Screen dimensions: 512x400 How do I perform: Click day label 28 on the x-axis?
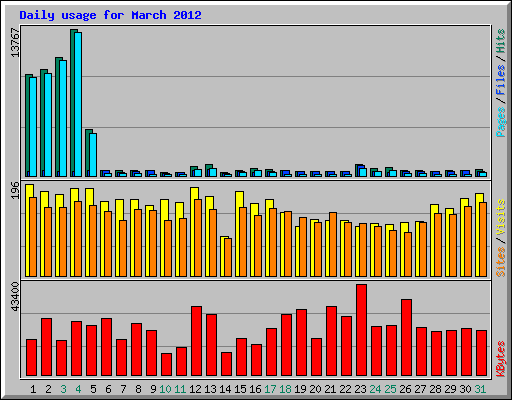tap(435, 389)
